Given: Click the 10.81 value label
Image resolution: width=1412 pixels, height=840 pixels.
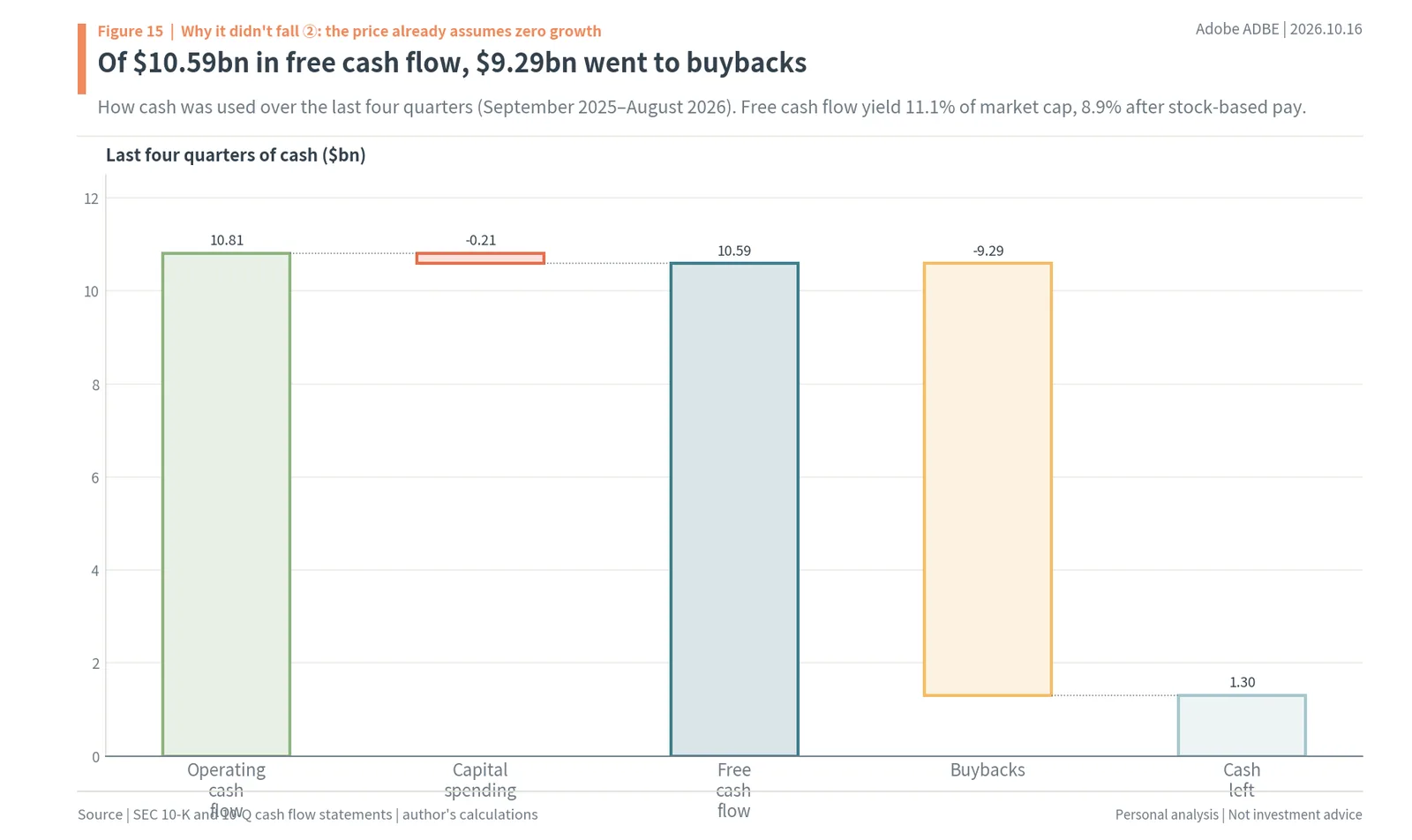Looking at the screenshot, I should pyautogui.click(x=227, y=240).
